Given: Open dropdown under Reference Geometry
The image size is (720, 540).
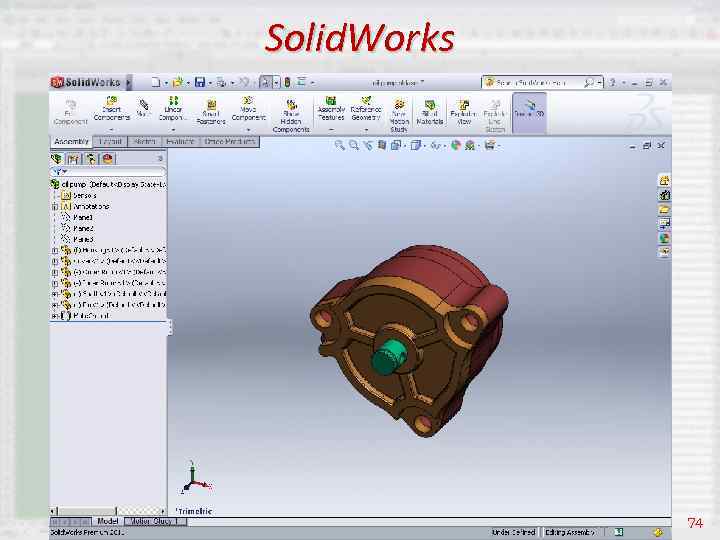Looking at the screenshot, I should (x=366, y=130).
